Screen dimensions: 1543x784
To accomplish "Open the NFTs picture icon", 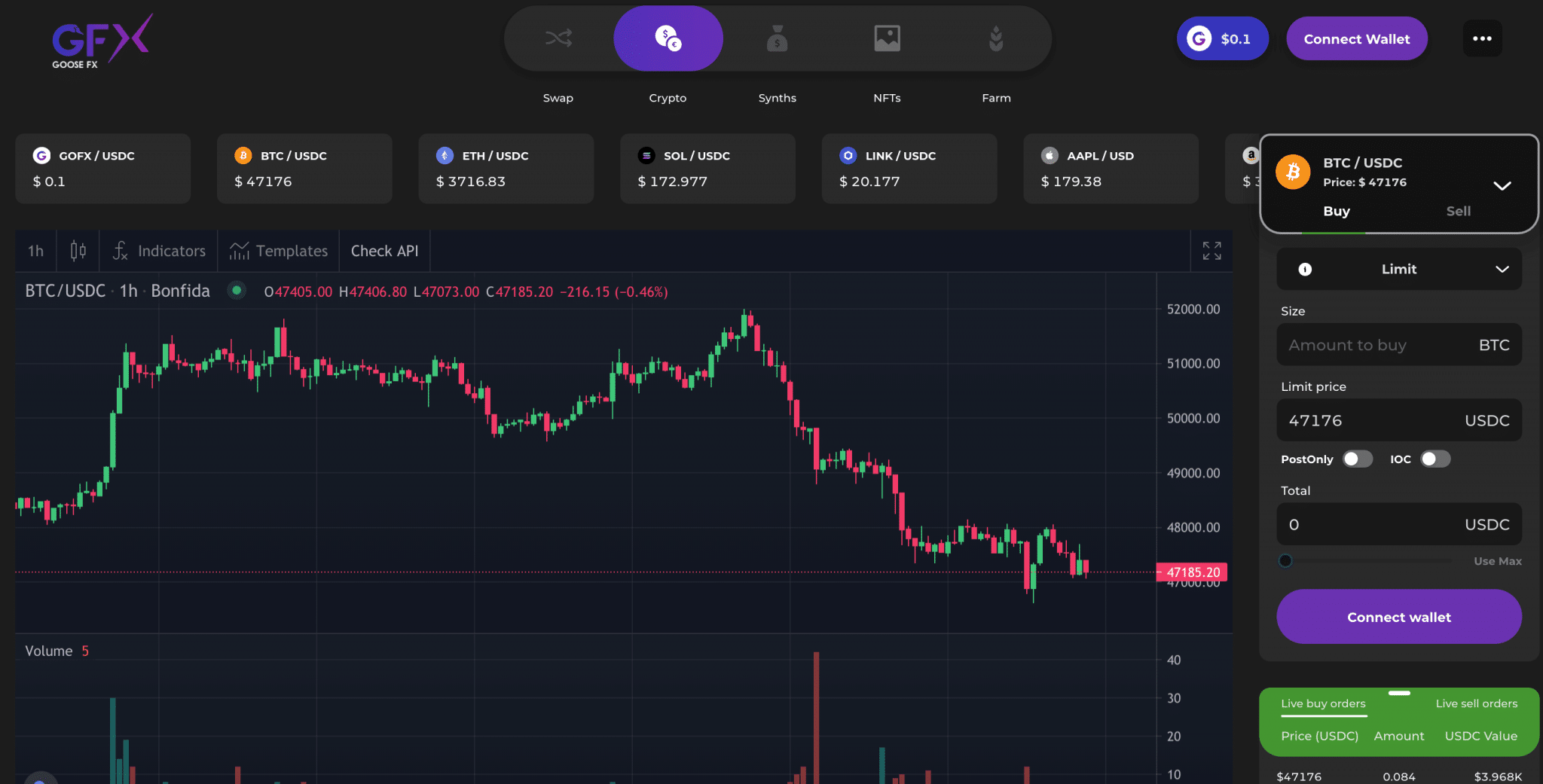I will pos(887,38).
